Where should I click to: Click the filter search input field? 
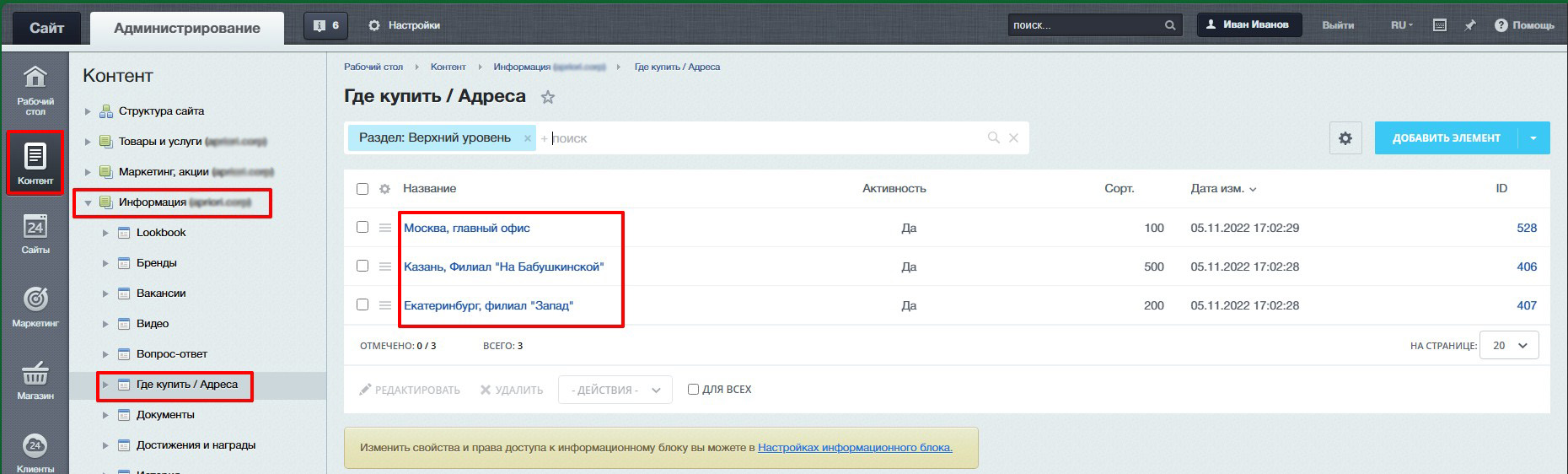click(x=759, y=138)
